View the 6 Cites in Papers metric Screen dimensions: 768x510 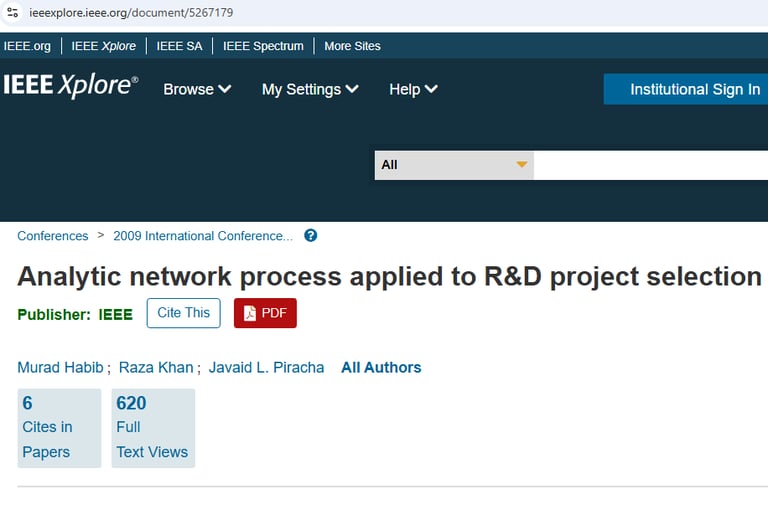[59, 428]
